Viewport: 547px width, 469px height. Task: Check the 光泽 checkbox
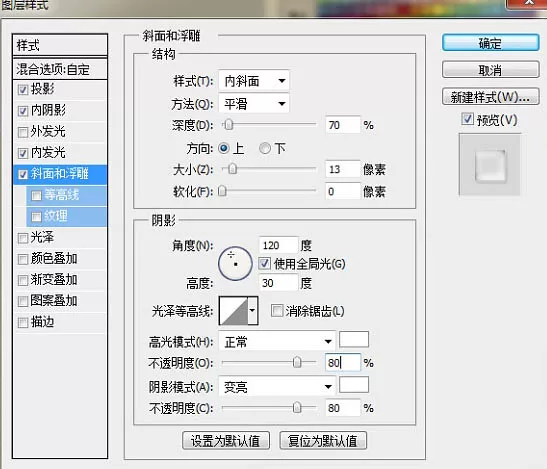23,238
